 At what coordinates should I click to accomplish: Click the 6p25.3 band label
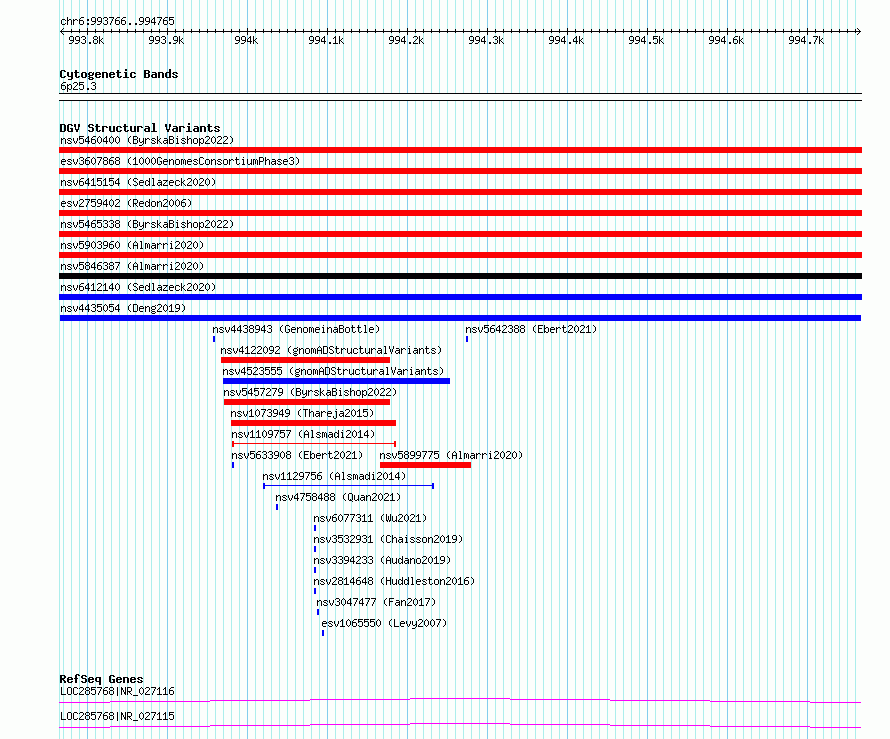78,86
